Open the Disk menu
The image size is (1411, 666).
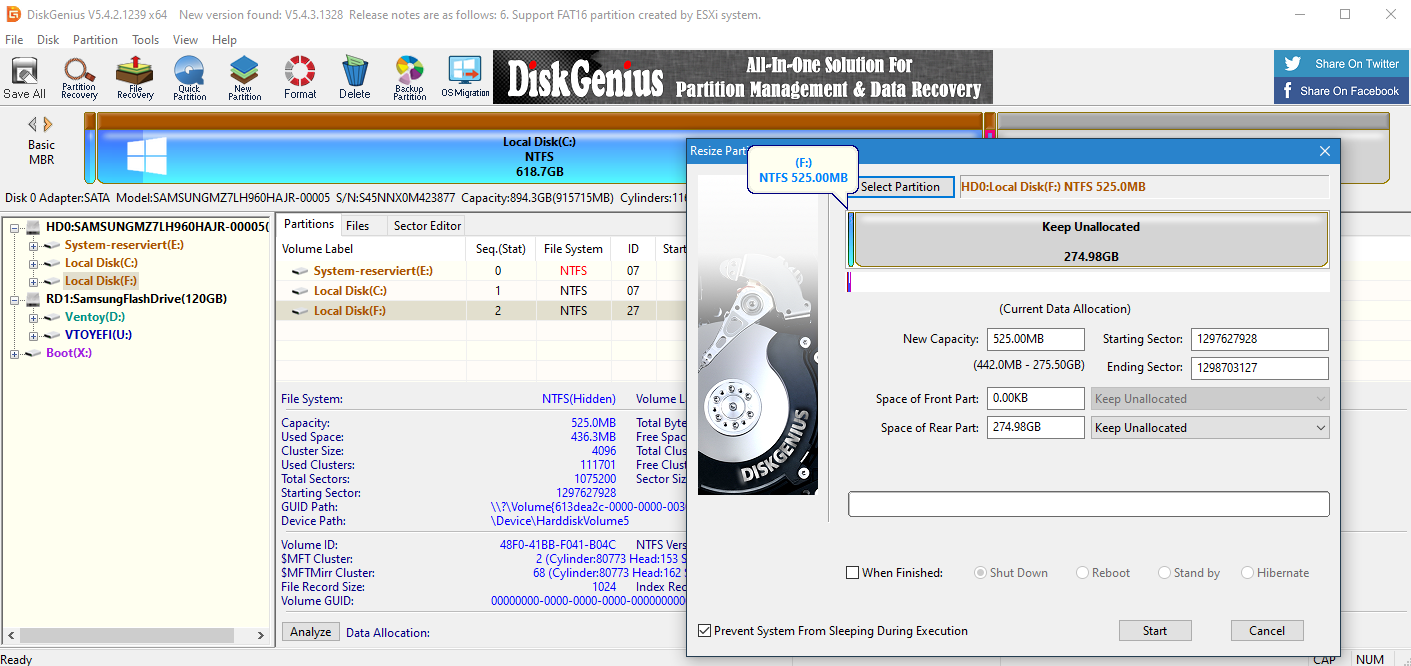pyautogui.click(x=48, y=40)
